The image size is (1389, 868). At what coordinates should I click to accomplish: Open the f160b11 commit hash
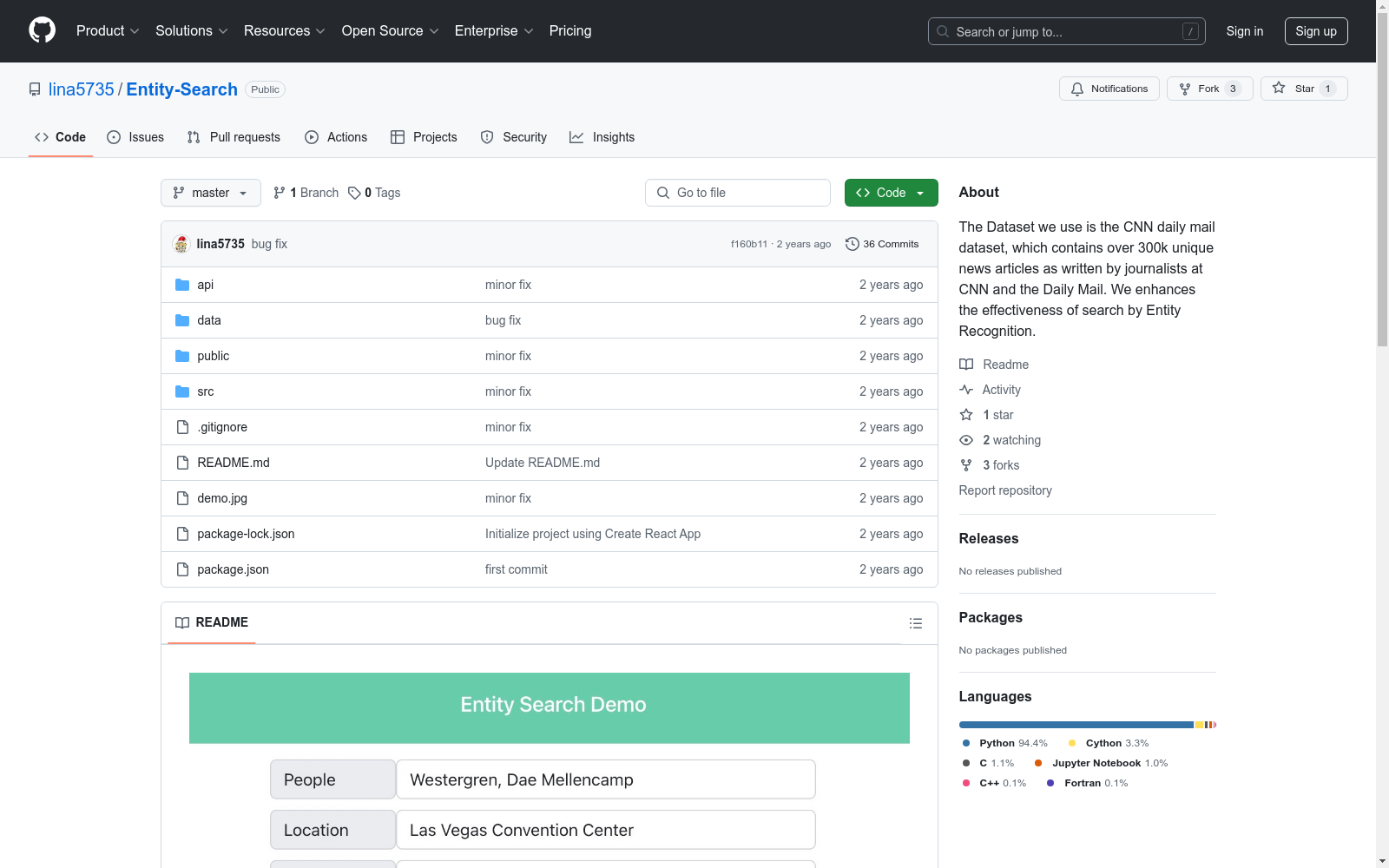coord(749,244)
